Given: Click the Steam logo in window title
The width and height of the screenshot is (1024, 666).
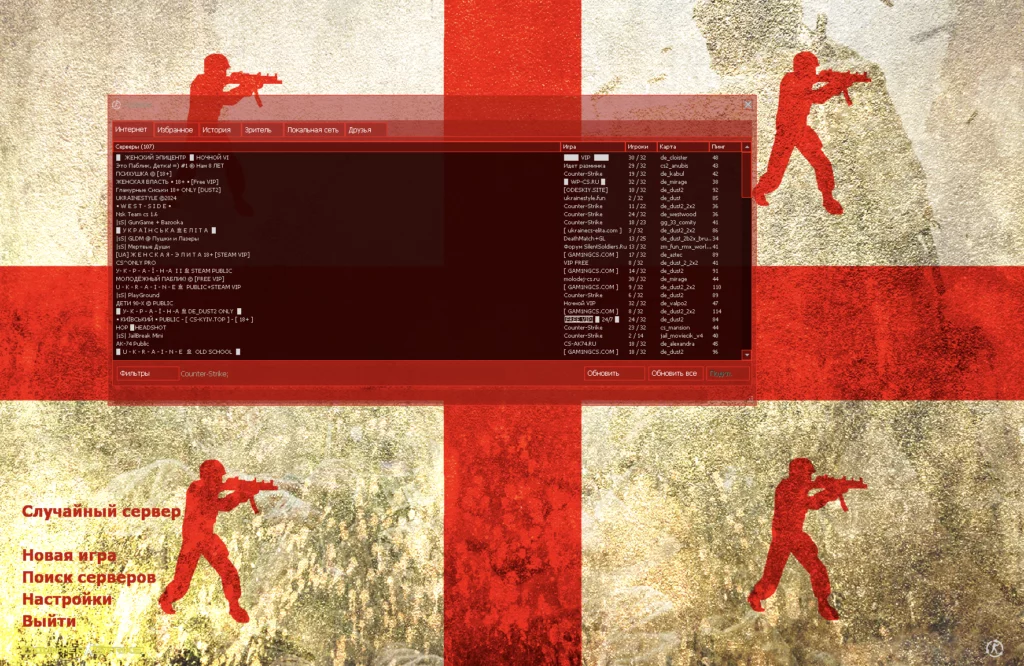Looking at the screenshot, I should tap(116, 105).
